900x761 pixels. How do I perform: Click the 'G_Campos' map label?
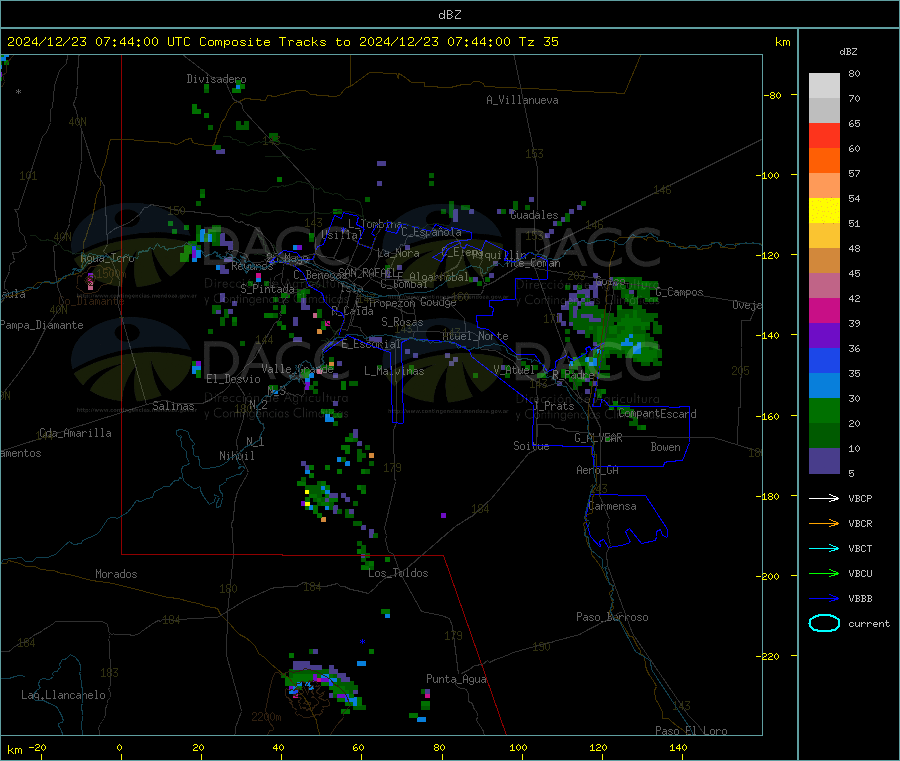tap(680, 292)
